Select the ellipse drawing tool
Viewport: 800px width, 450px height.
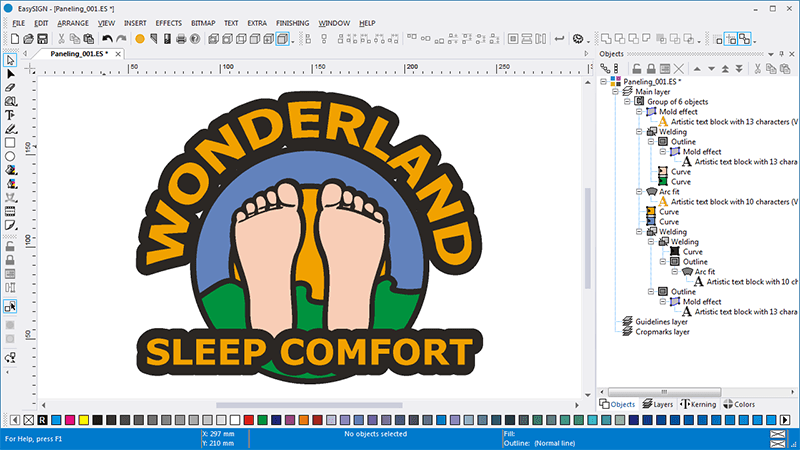click(x=10, y=156)
